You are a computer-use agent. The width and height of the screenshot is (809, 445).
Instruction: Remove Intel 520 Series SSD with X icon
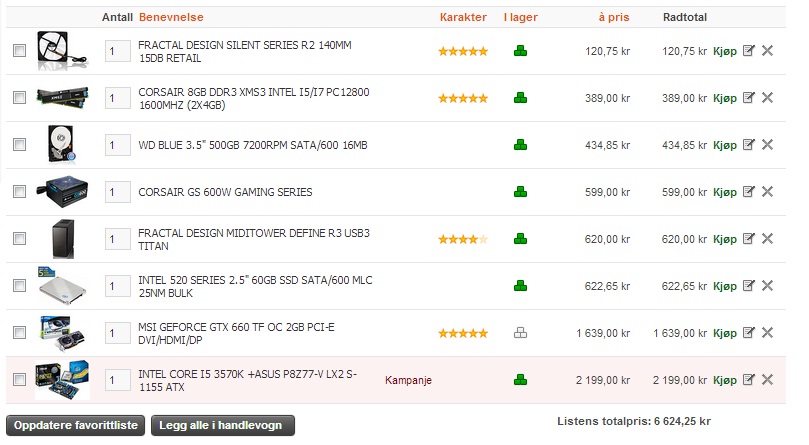(x=767, y=285)
